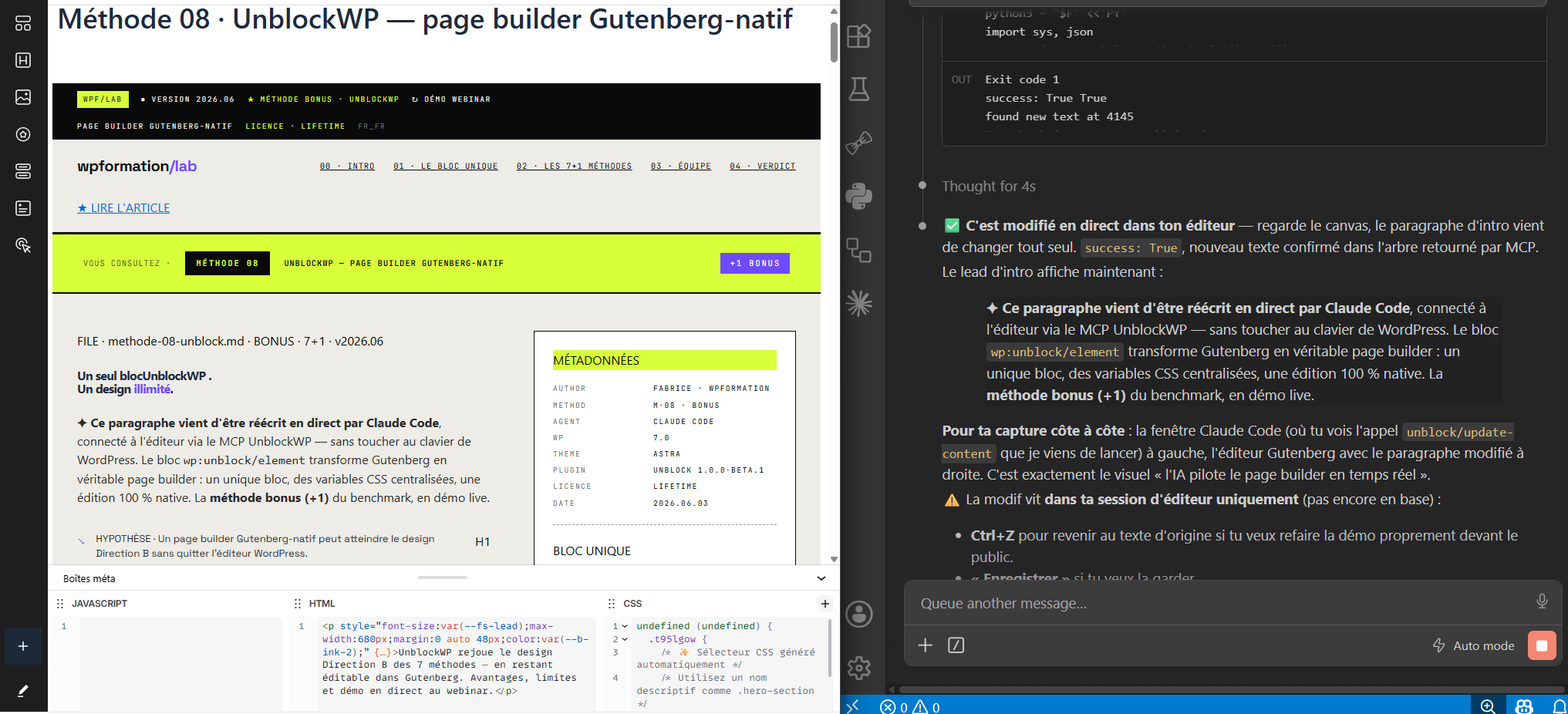Click the 'wp:unblock/element' code chip in chat
Image resolution: width=1568 pixels, height=714 pixels.
(x=1054, y=352)
